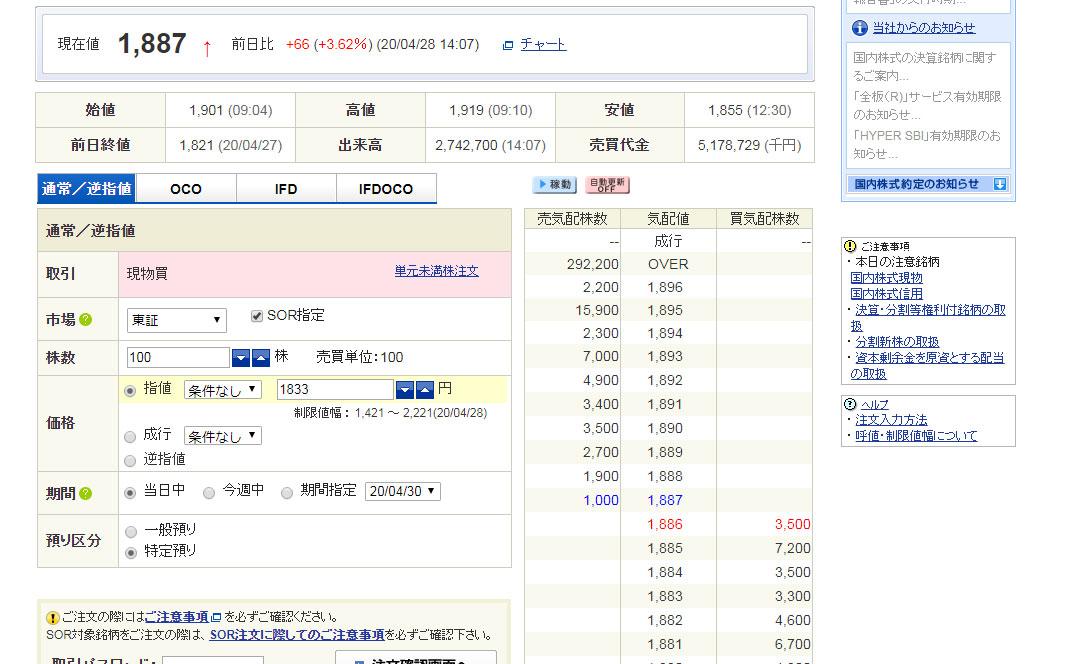This screenshot has width=1085, height=664.
Task: Toggle the SOR指定 checkbox
Action: 257,315
